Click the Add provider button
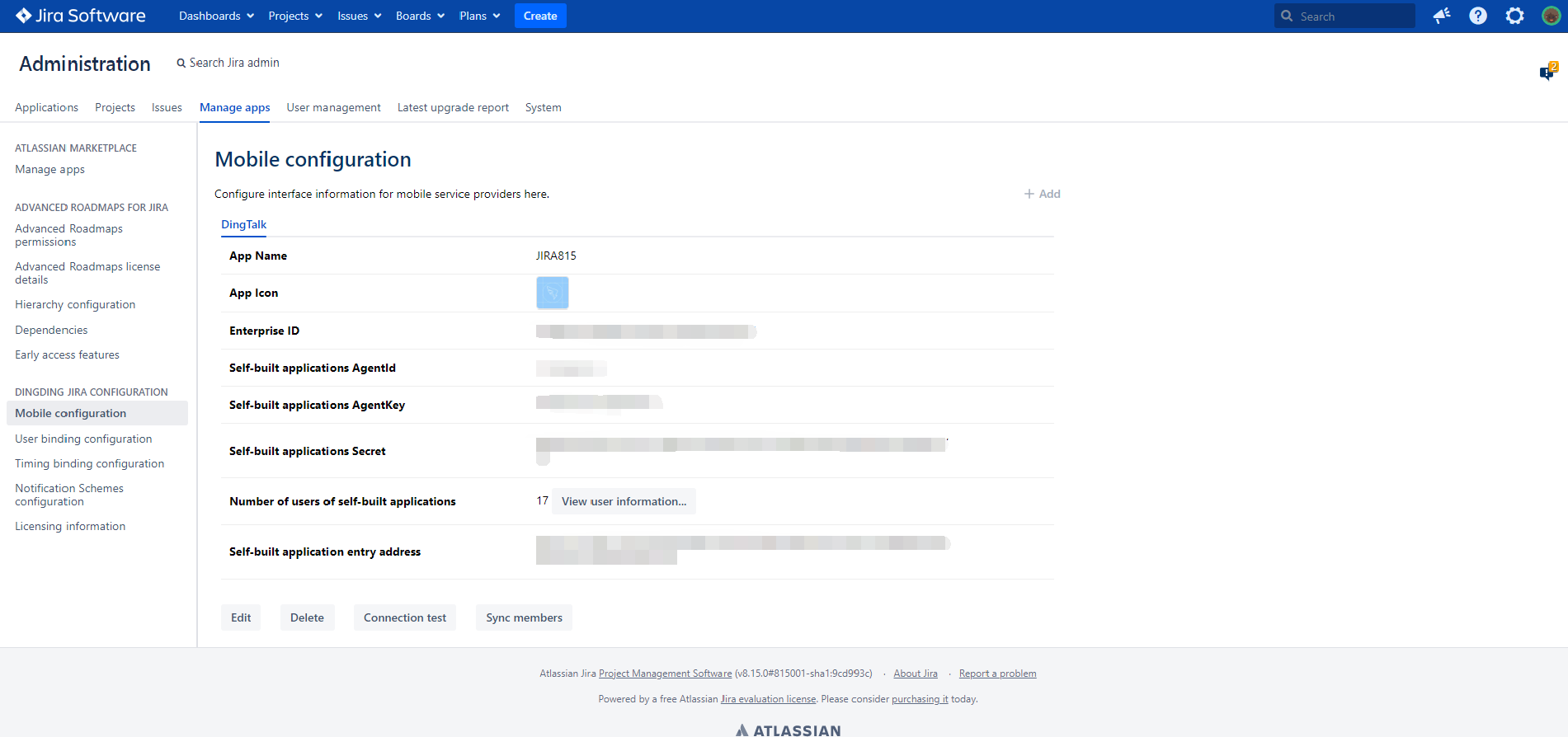Viewport: 1568px width, 737px height. pos(1042,194)
